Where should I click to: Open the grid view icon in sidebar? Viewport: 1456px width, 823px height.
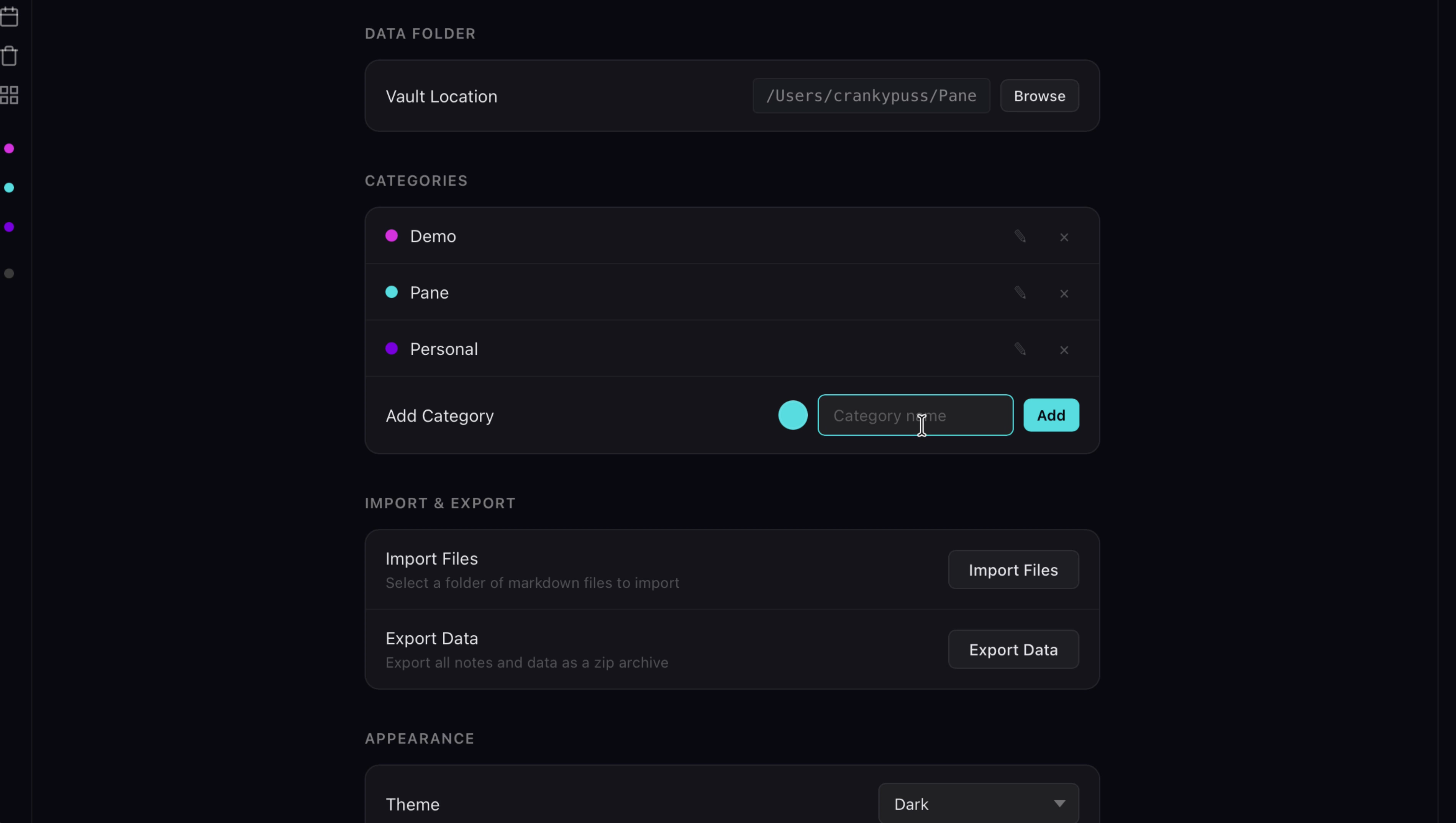(9, 95)
